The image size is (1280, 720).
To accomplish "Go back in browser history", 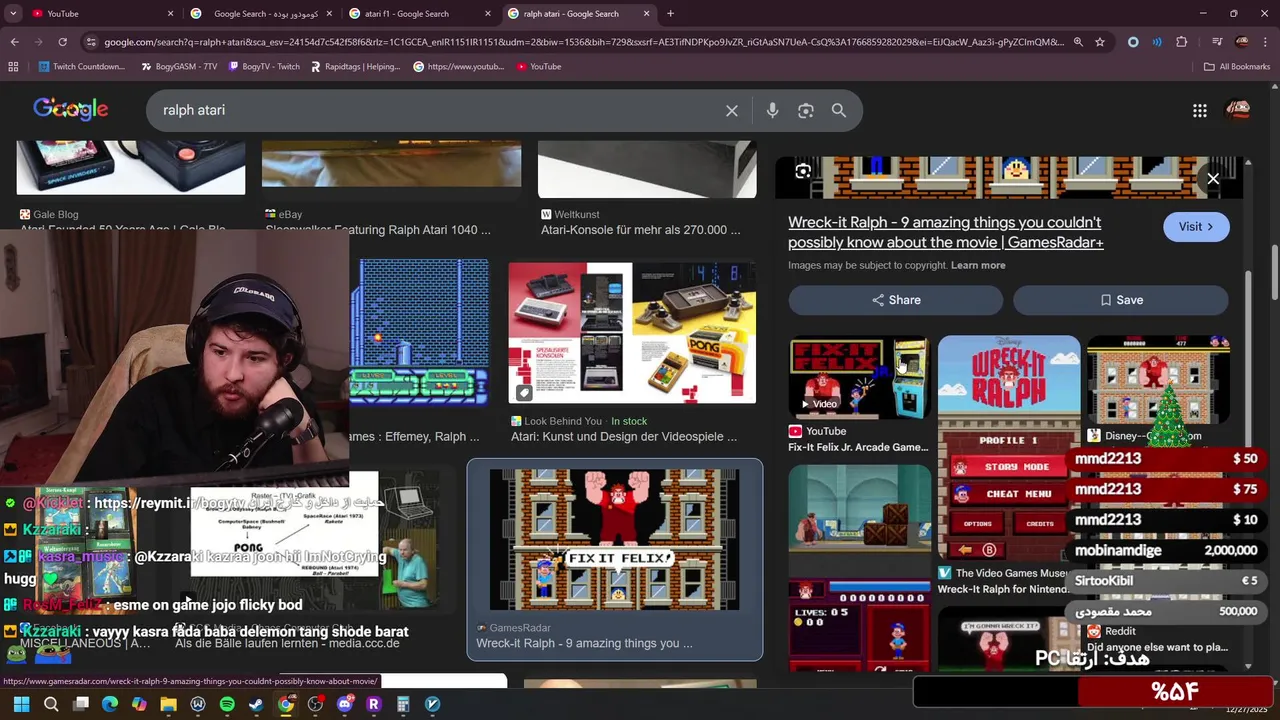I will (14, 42).
